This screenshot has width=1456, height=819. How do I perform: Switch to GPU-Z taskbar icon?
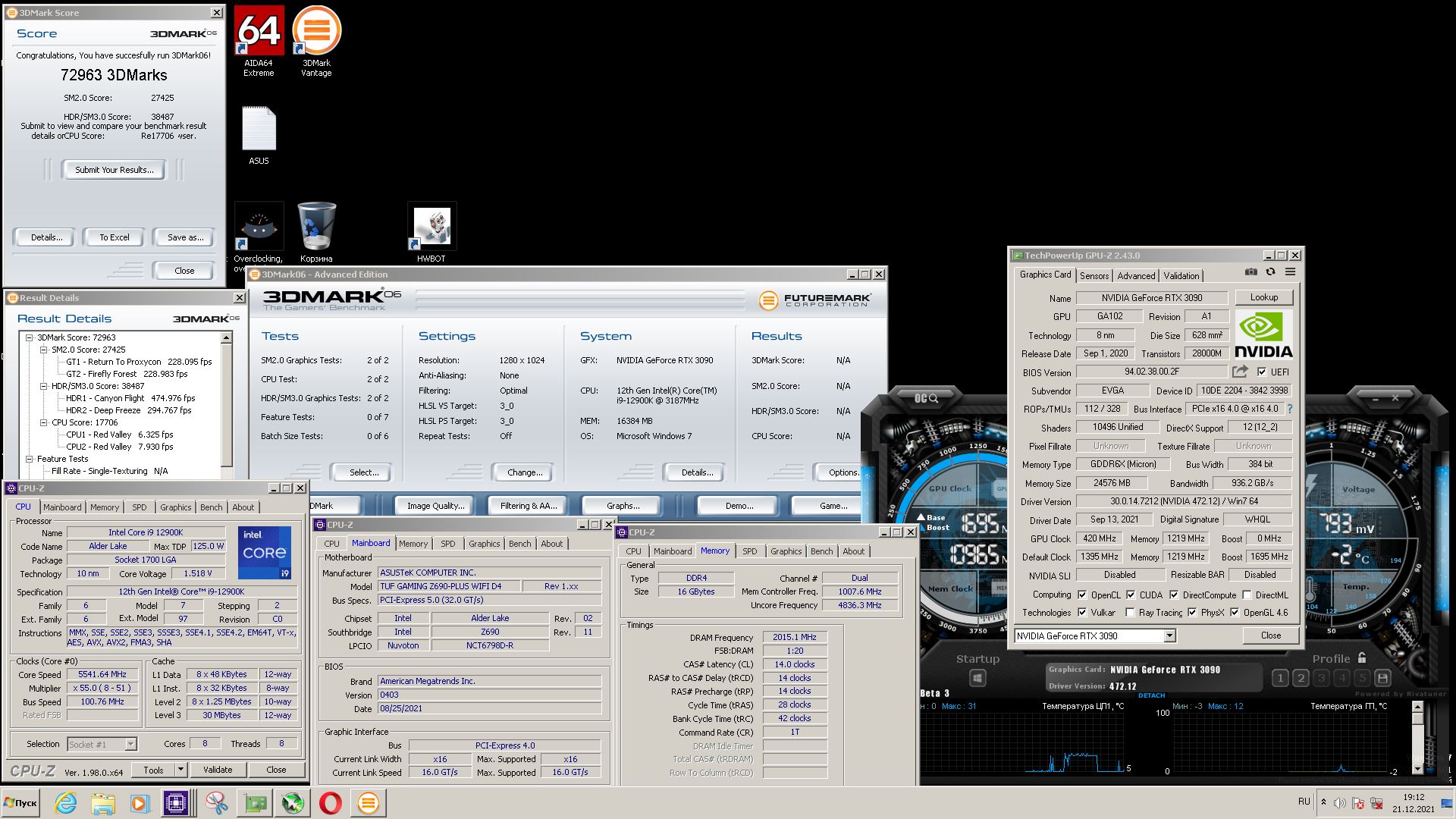255,803
